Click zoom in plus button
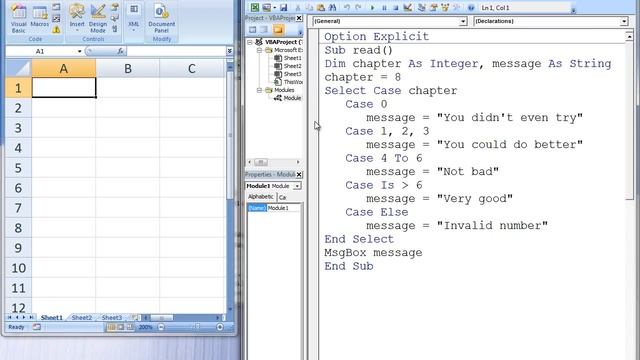This screenshot has width=640, height=360. tap(220, 327)
